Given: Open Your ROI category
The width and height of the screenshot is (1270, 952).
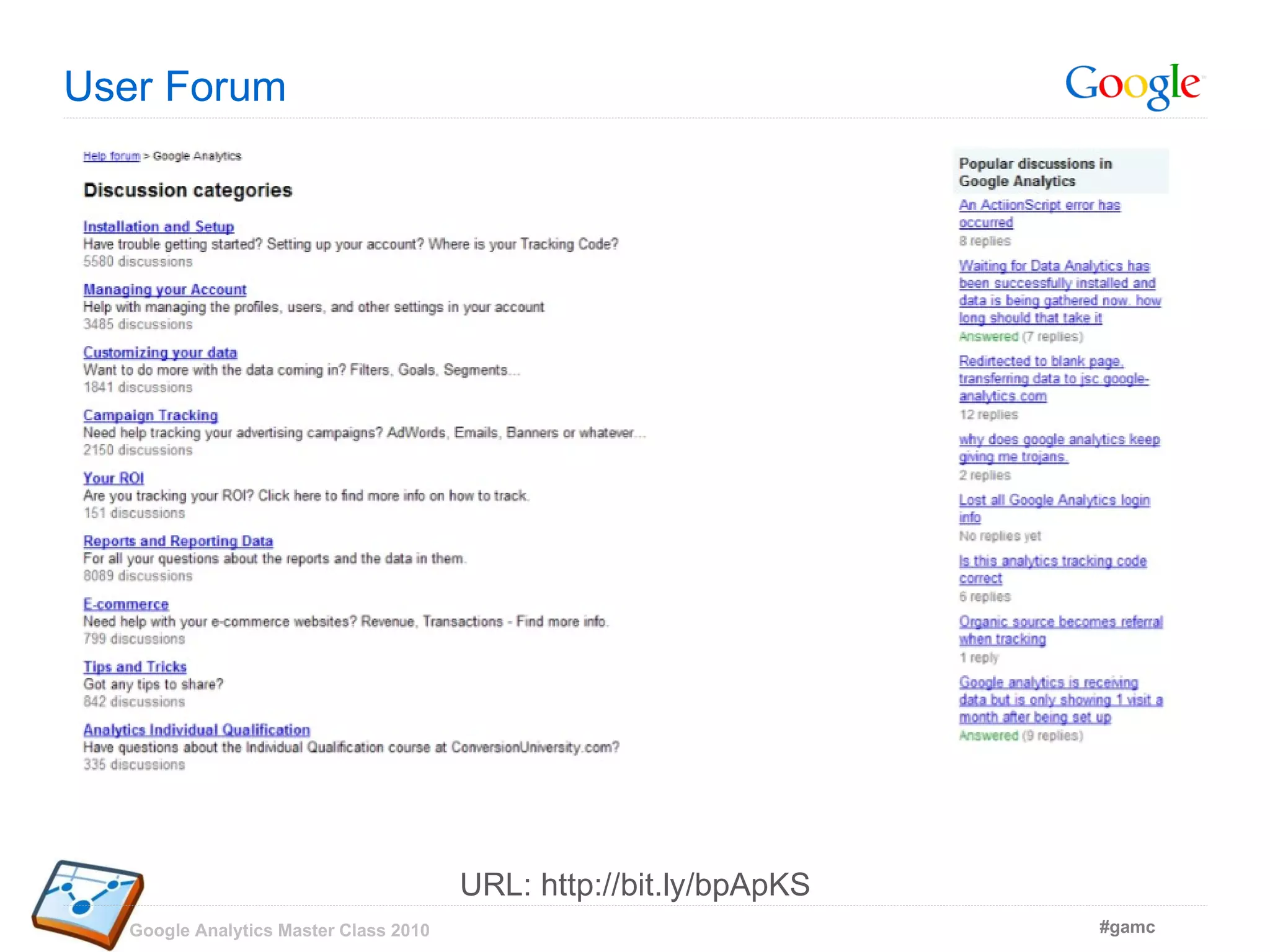Looking at the screenshot, I should pyautogui.click(x=113, y=478).
